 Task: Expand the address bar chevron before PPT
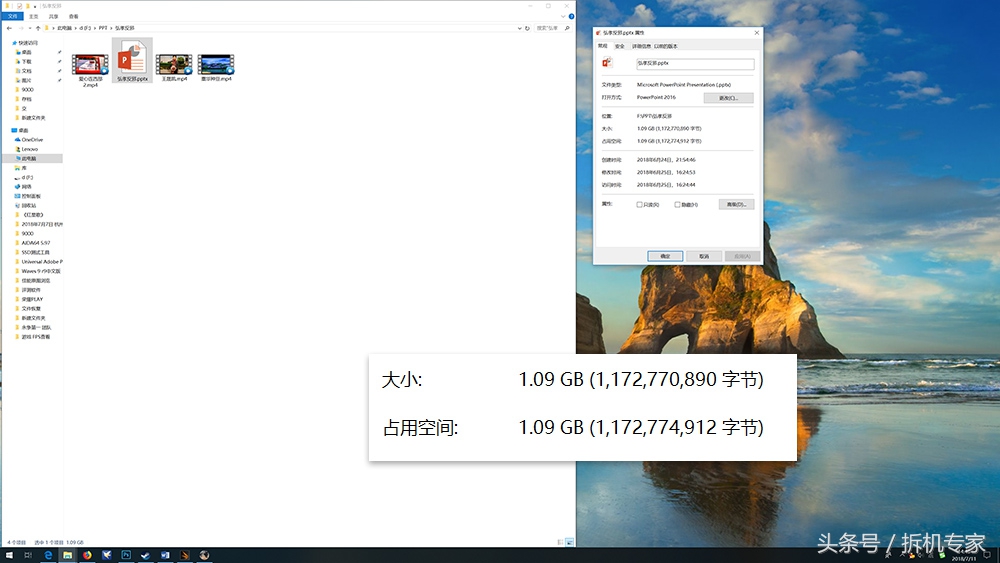96,28
